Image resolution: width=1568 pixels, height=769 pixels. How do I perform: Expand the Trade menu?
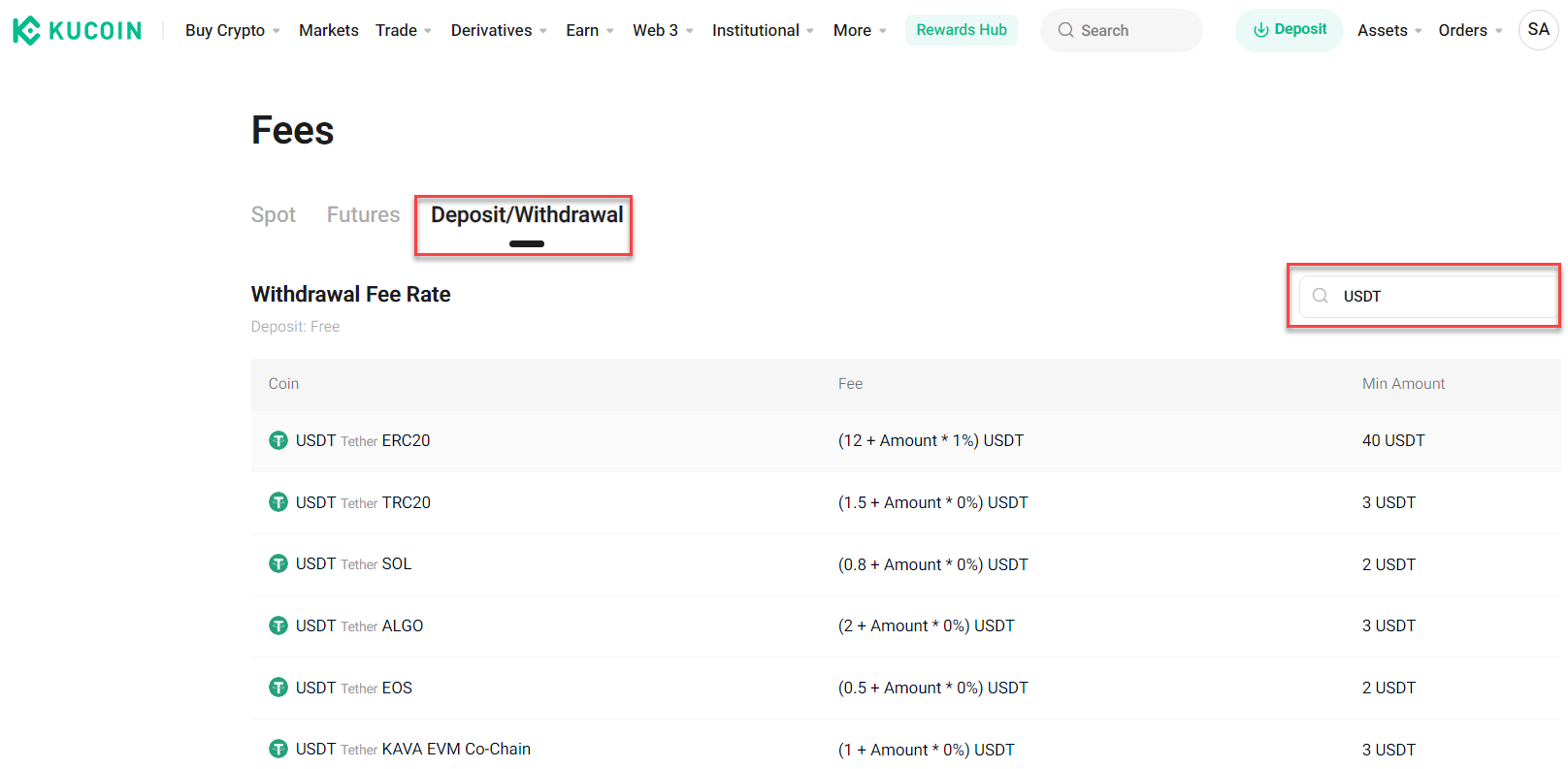click(404, 30)
